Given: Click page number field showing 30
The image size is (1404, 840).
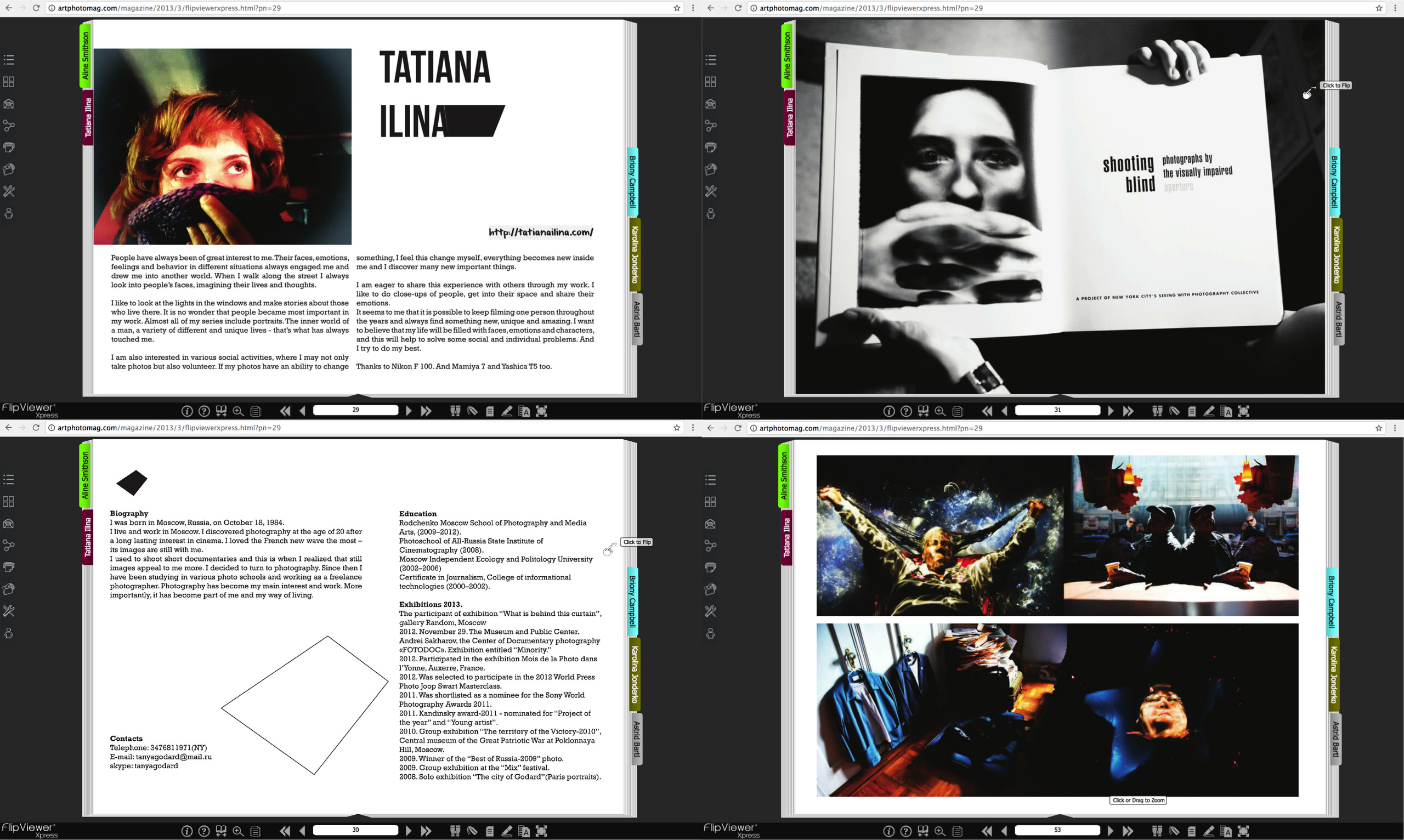Looking at the screenshot, I should point(355,830).
